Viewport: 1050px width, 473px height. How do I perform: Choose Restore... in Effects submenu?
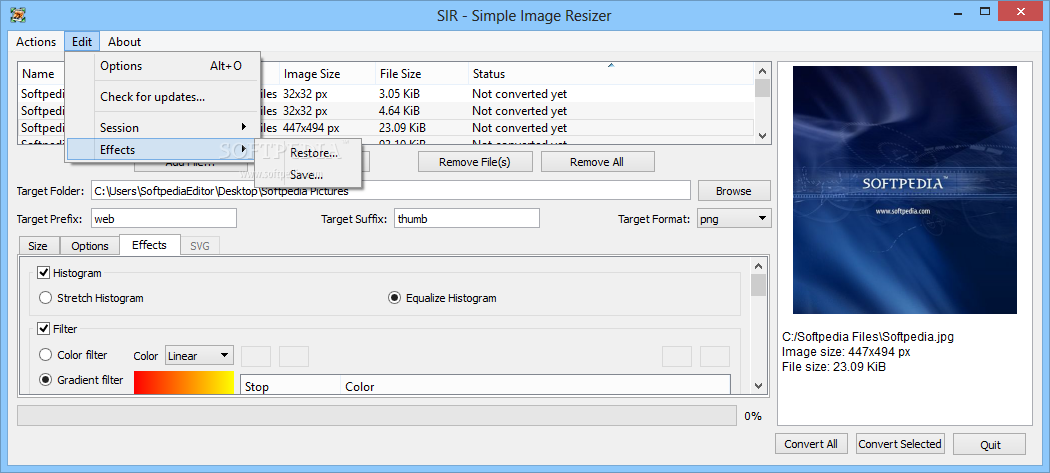coord(313,153)
